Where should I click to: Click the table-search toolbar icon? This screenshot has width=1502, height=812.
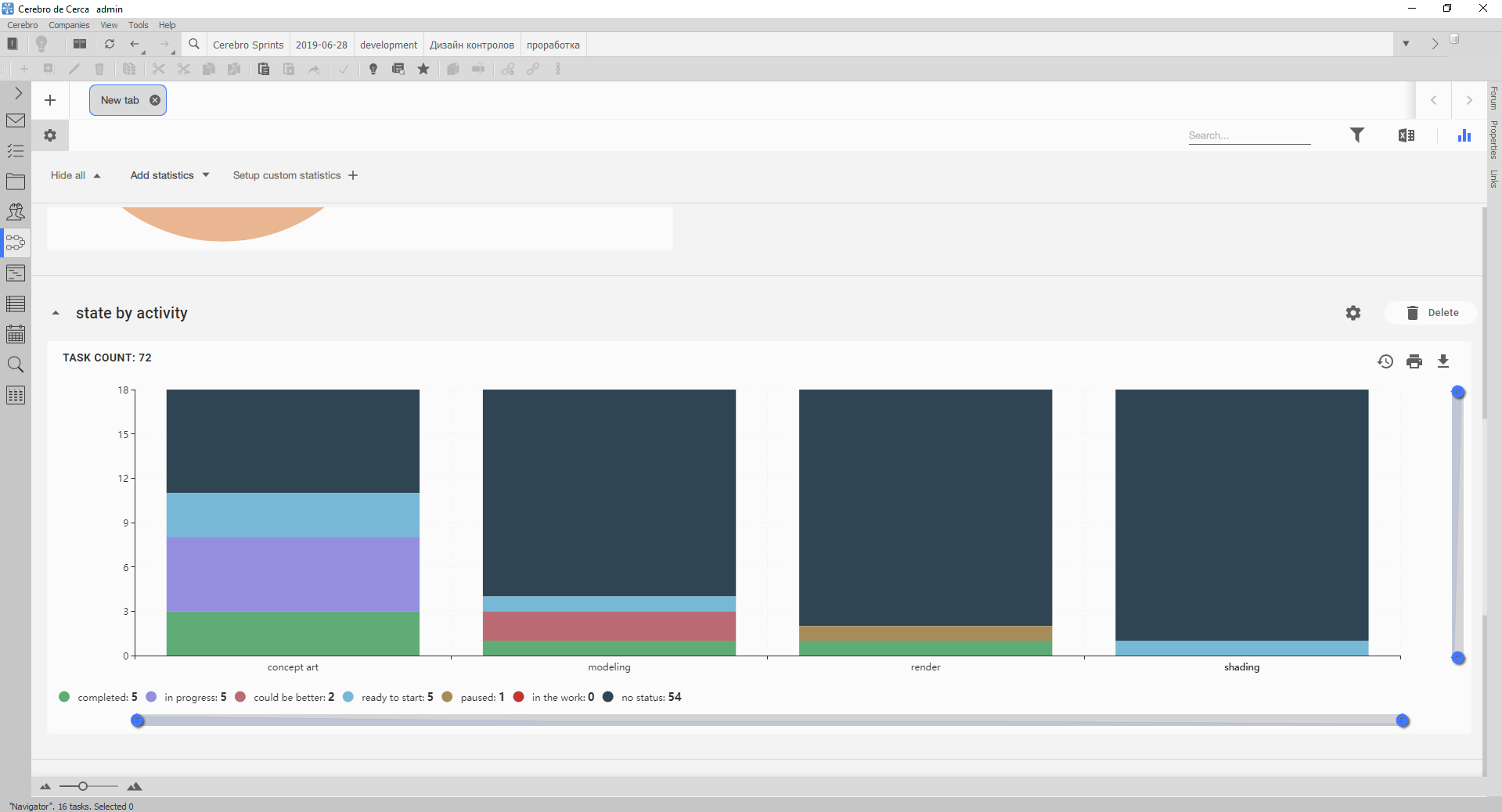coord(398,69)
